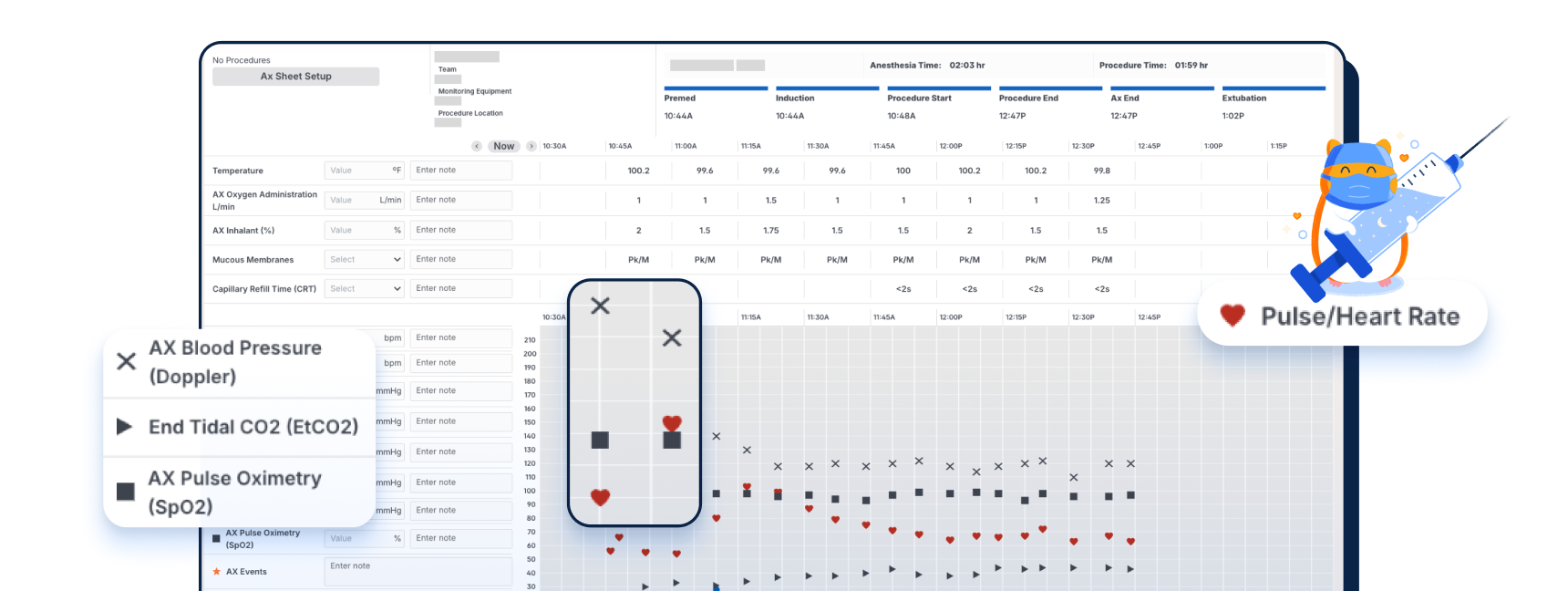Image resolution: width=1568 pixels, height=591 pixels.
Task: Click the Procedure Time 01:59 hr readout
Action: (x=1153, y=66)
